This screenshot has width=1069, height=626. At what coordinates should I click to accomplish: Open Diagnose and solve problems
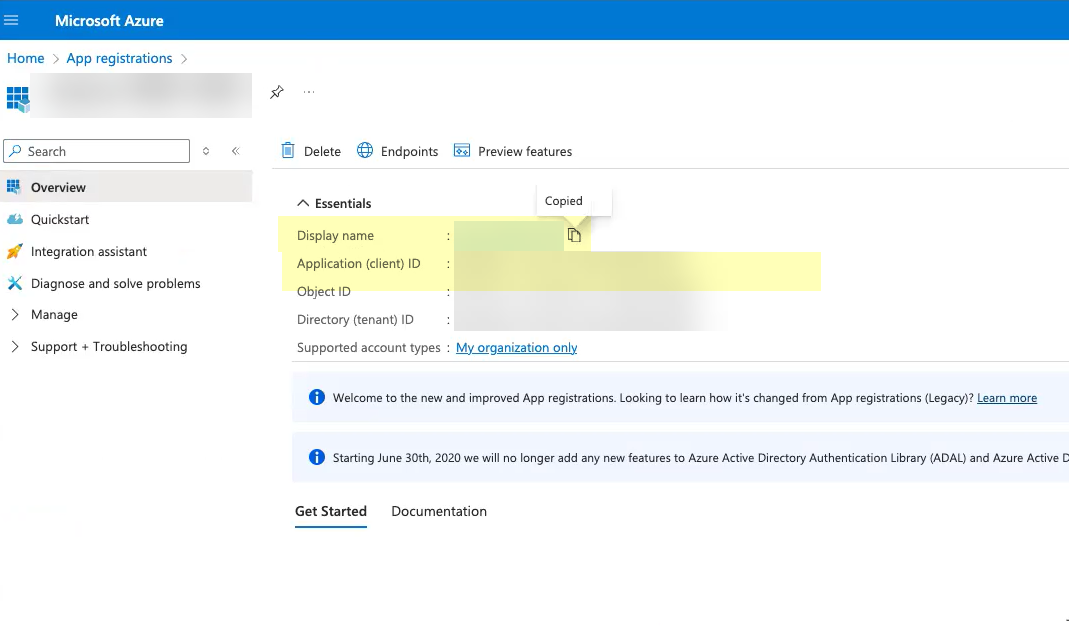pos(115,283)
